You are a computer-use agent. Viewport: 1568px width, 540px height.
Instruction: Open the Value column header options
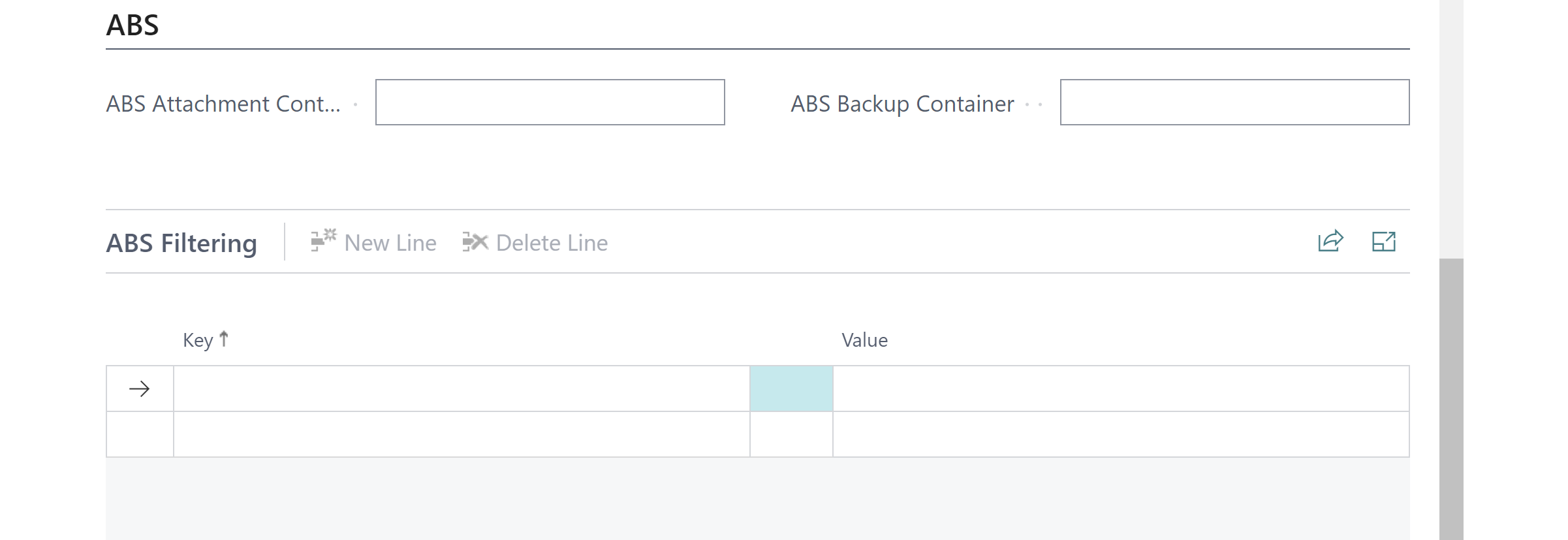[864, 340]
